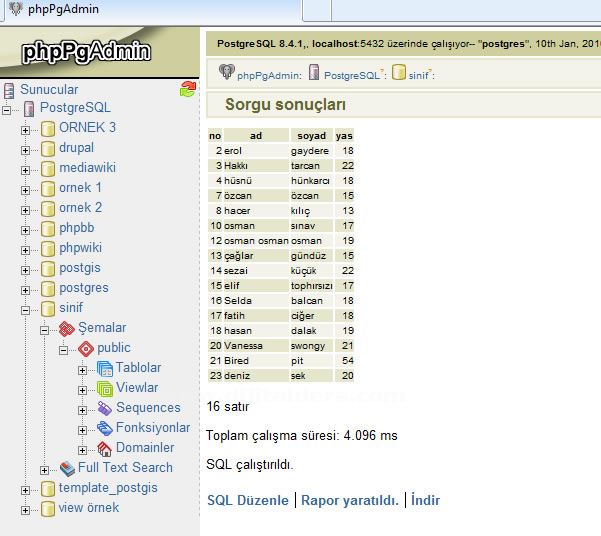Click the PostgreSQL server icon in tree
601x536 pixels.
click(29, 109)
